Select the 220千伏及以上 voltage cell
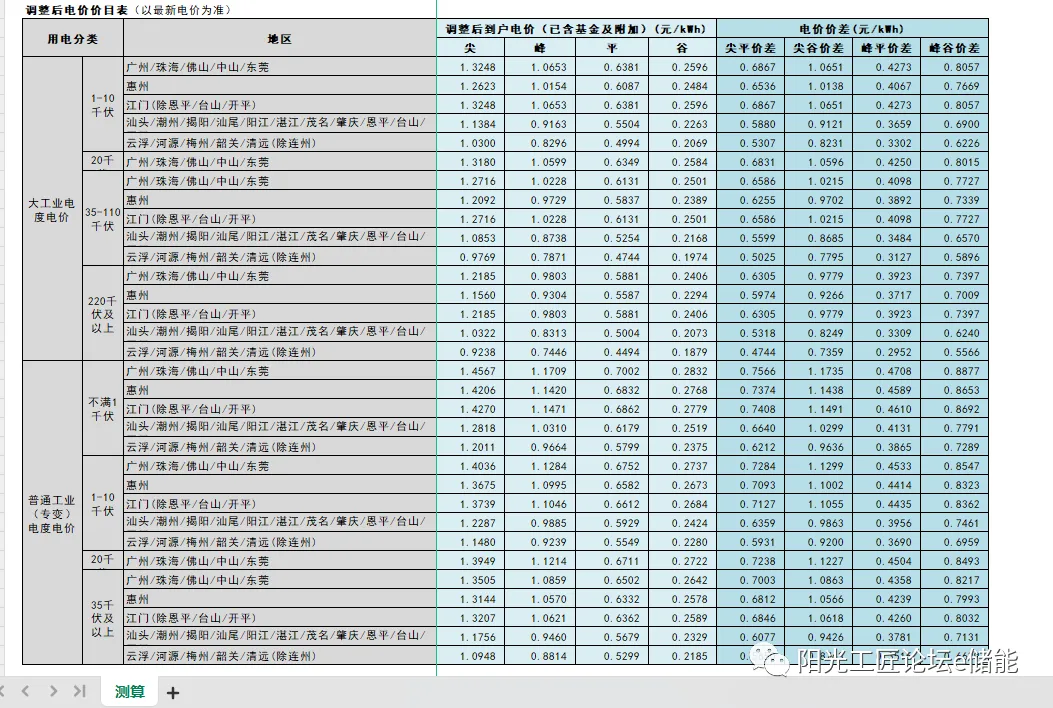The height and width of the screenshot is (708, 1053). [x=103, y=314]
